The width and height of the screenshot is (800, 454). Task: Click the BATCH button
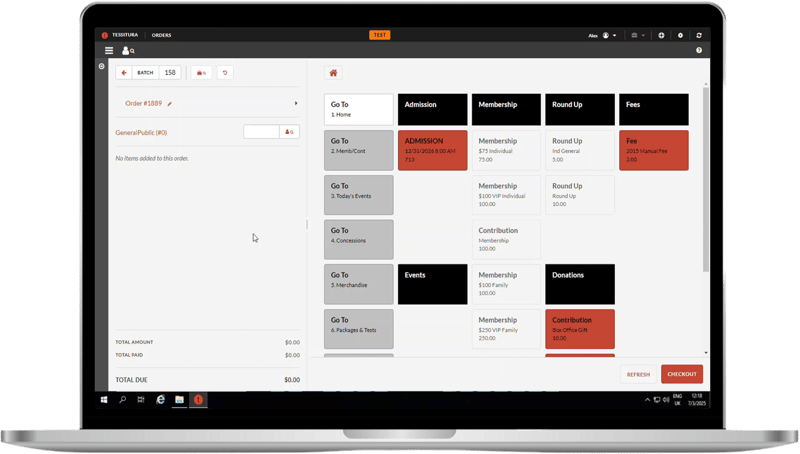tap(145, 72)
